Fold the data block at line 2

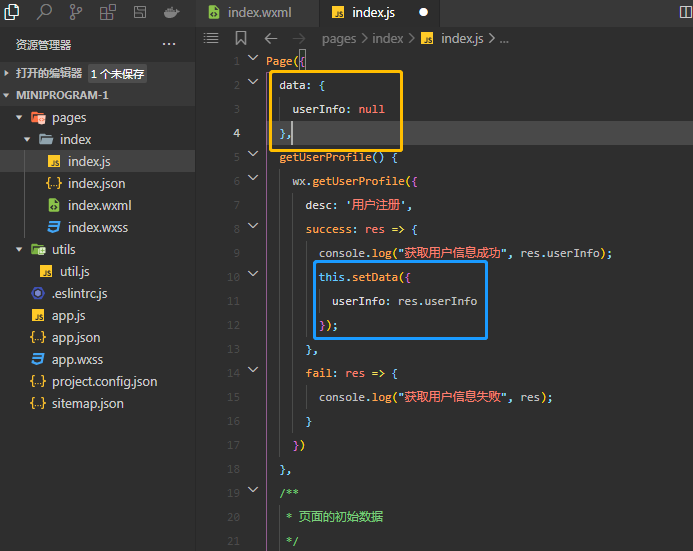coord(253,81)
